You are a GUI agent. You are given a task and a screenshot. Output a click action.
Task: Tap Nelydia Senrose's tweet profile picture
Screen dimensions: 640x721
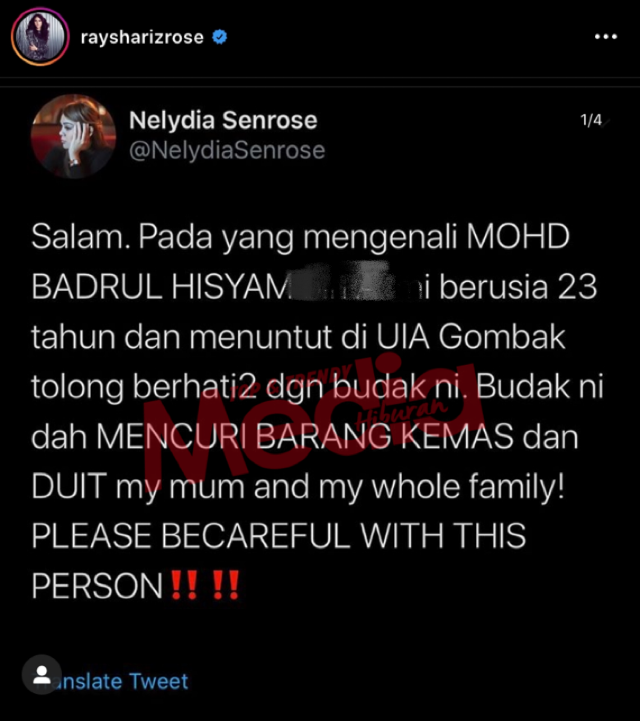pyautogui.click(x=74, y=136)
